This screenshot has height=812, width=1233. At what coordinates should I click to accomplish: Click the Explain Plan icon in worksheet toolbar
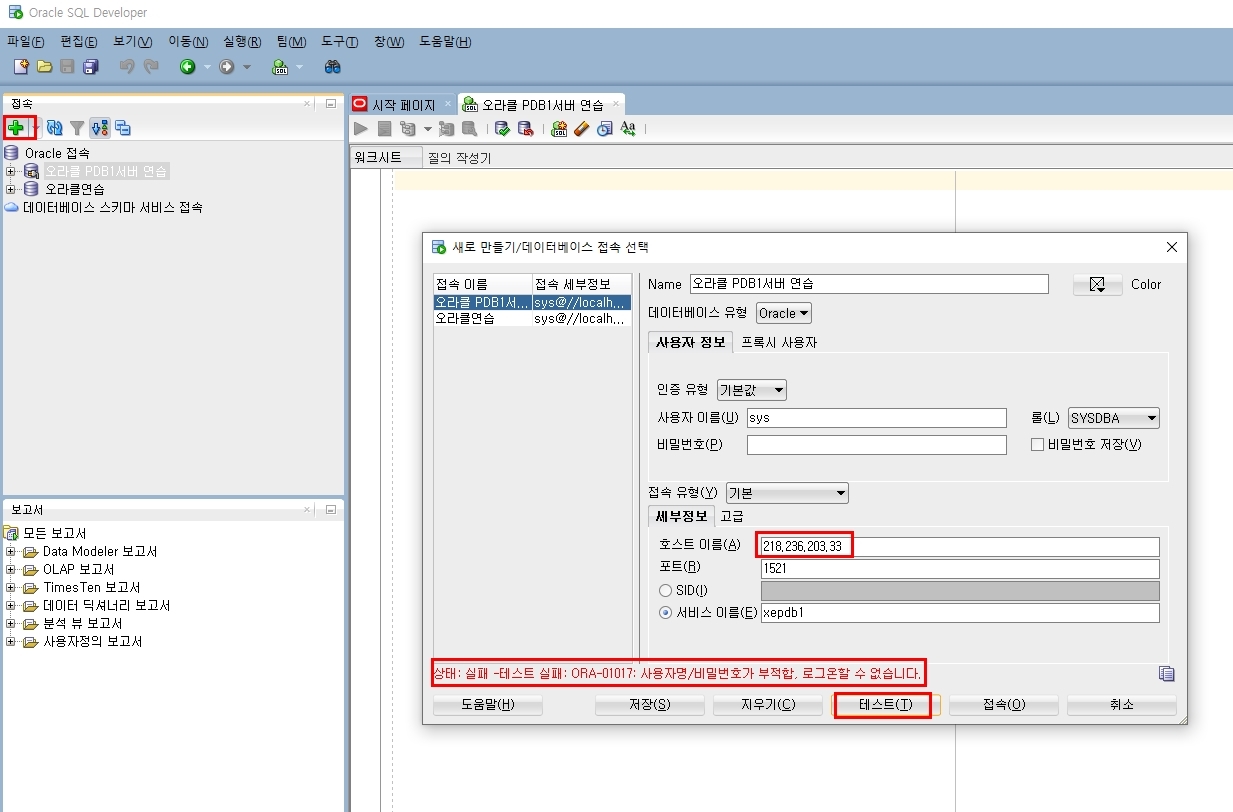click(407, 128)
